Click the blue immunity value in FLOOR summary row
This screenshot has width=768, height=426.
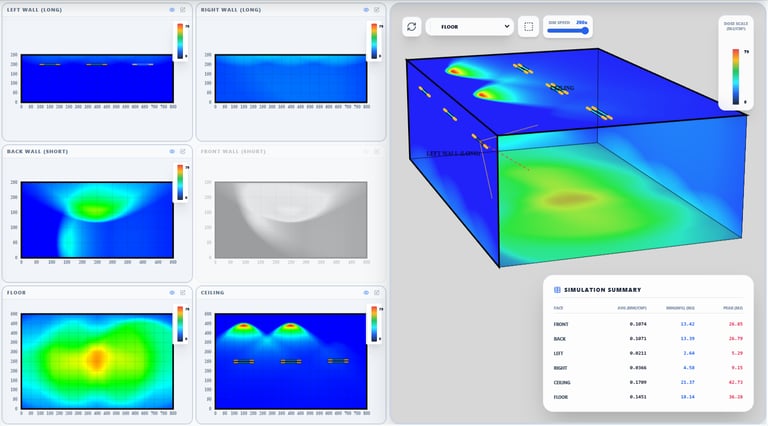coord(687,397)
